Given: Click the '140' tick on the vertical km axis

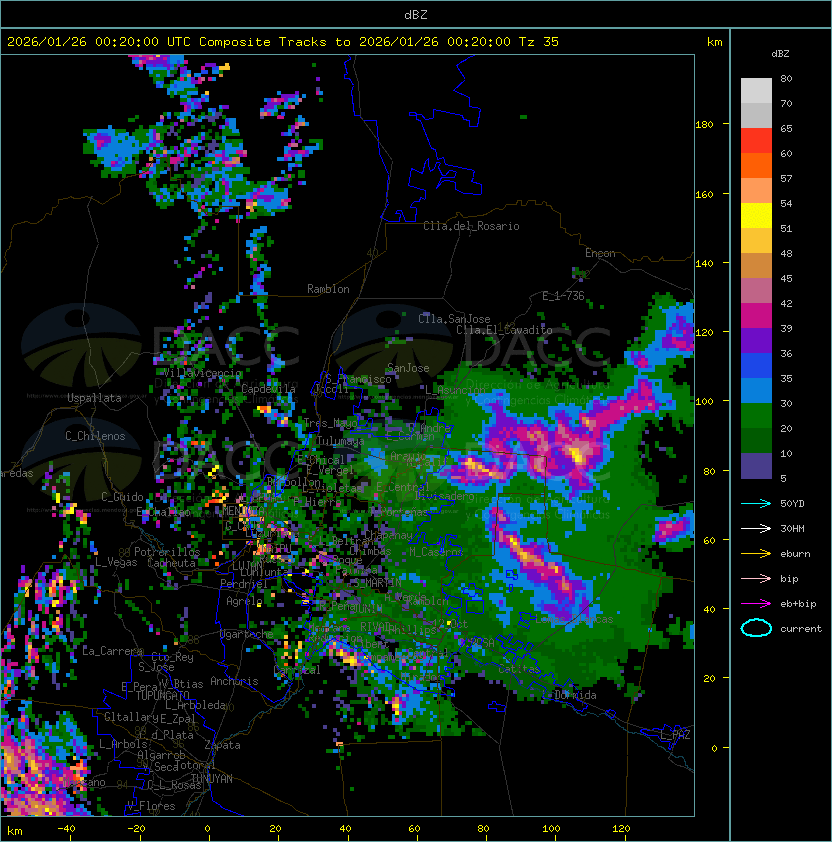Looking at the screenshot, I should (704, 263).
